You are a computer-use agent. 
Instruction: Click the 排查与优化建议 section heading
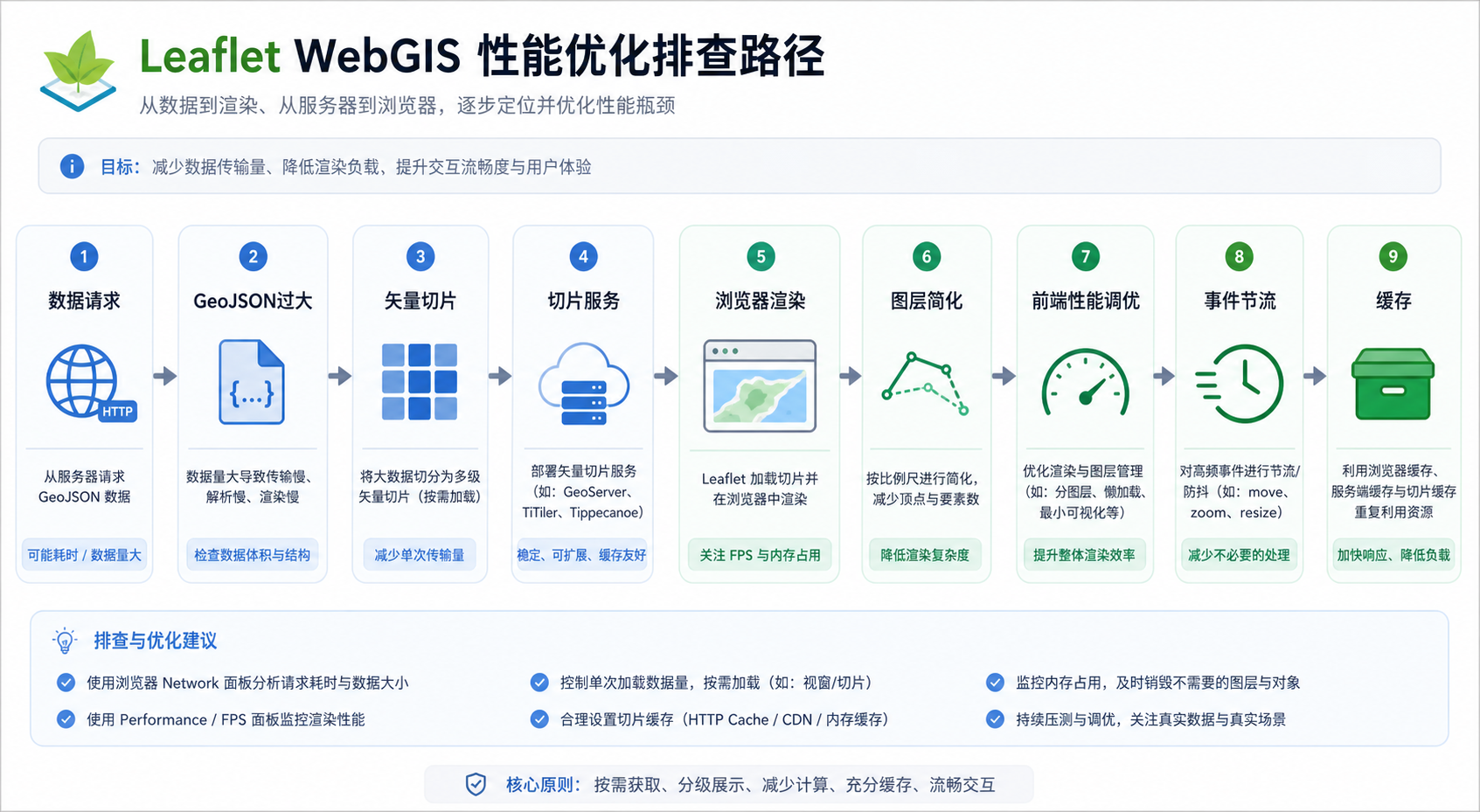pyautogui.click(x=156, y=641)
